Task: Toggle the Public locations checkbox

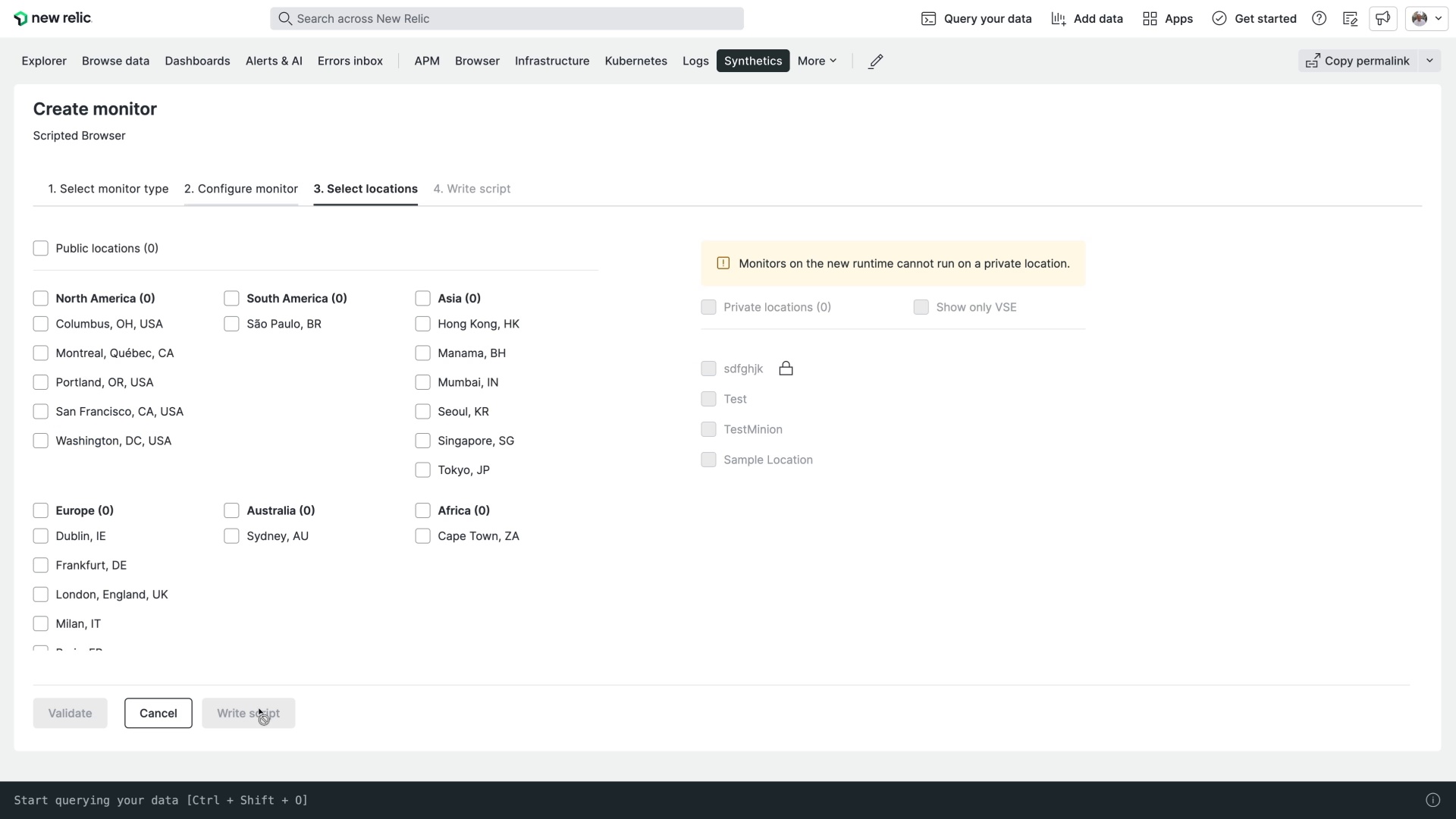Action: (x=41, y=247)
